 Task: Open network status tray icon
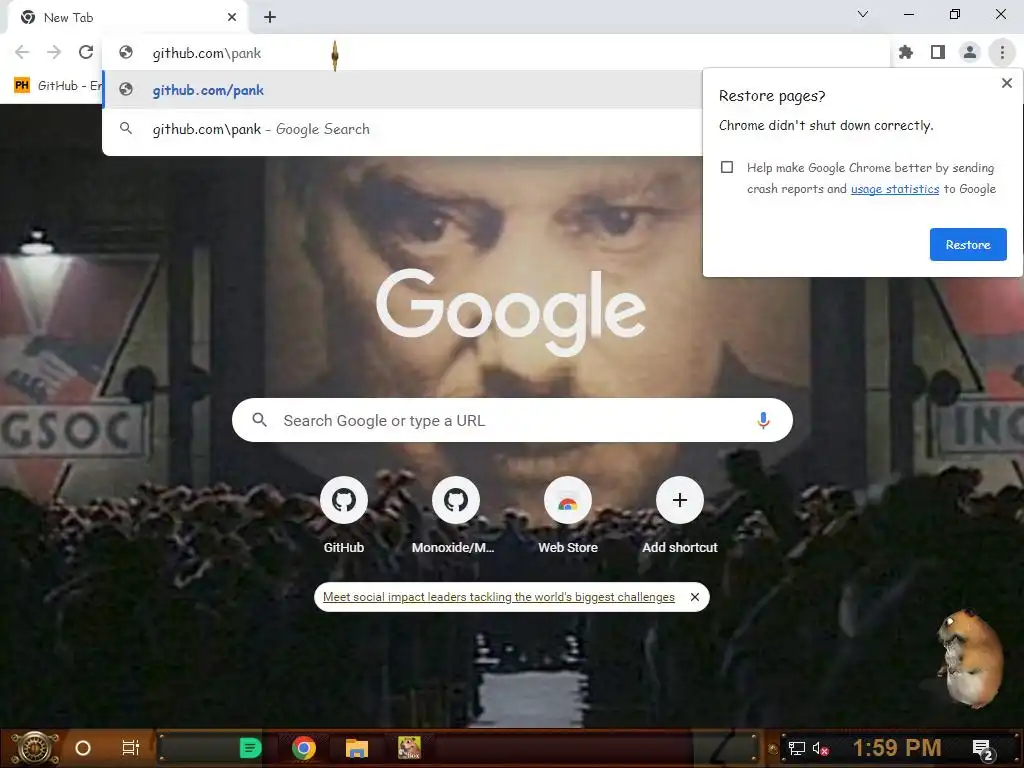(x=796, y=748)
